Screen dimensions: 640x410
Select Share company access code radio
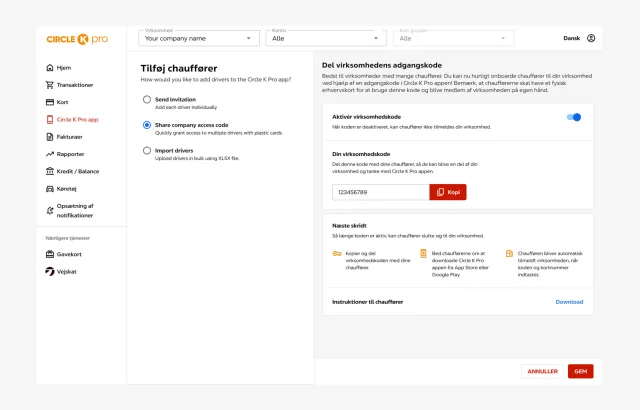[147, 125]
